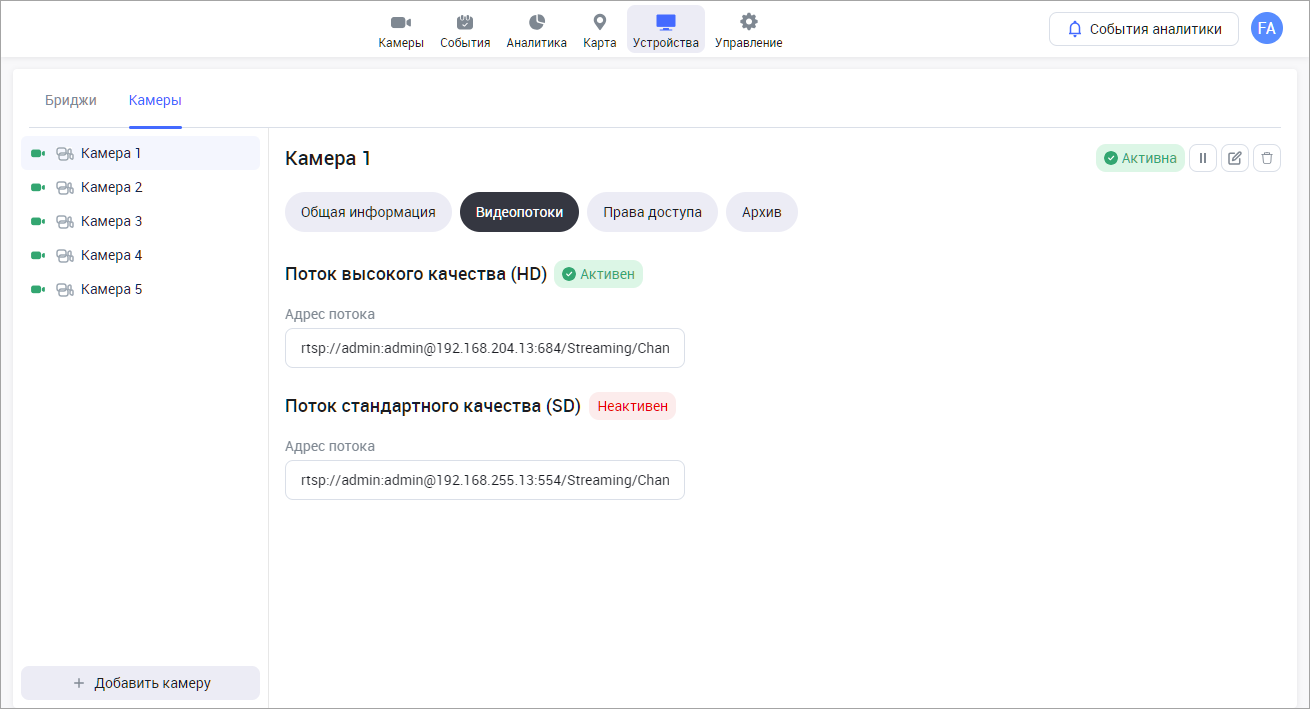
Task: Click the edit pencil icon for Камера 1
Action: (x=1235, y=158)
